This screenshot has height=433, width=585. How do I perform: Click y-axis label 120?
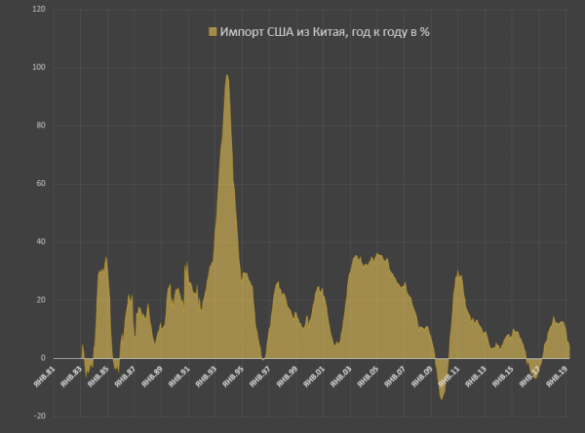39,9
